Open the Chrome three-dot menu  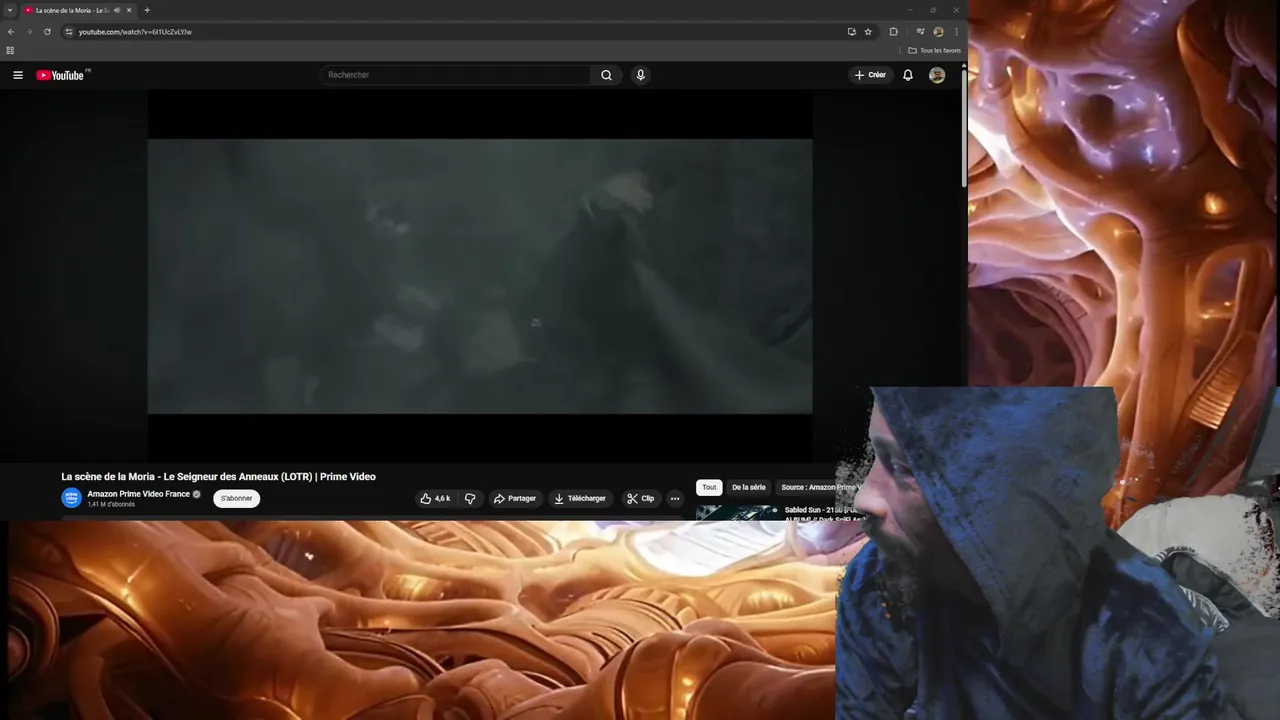coord(956,31)
